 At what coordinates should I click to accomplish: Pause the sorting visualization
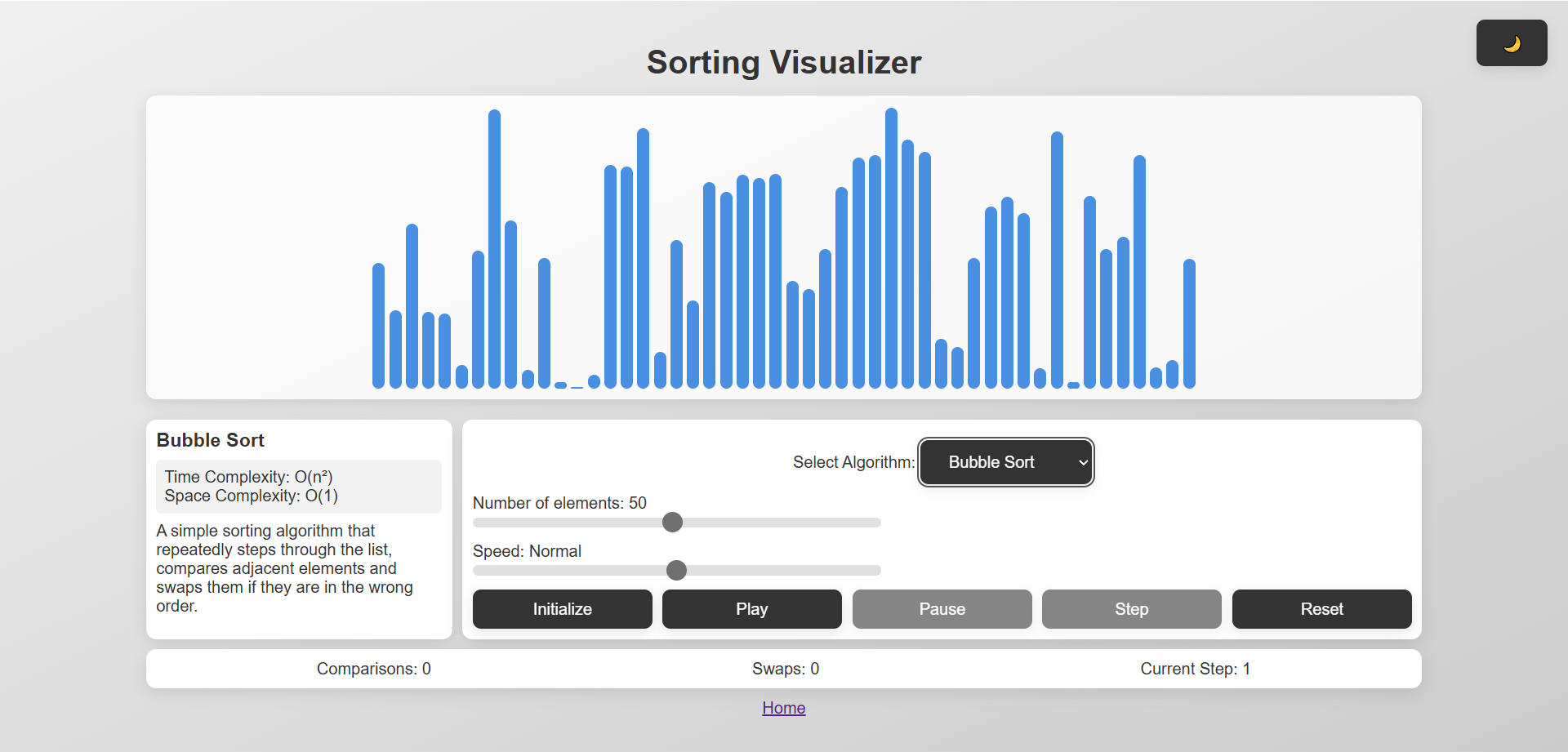tap(942, 608)
